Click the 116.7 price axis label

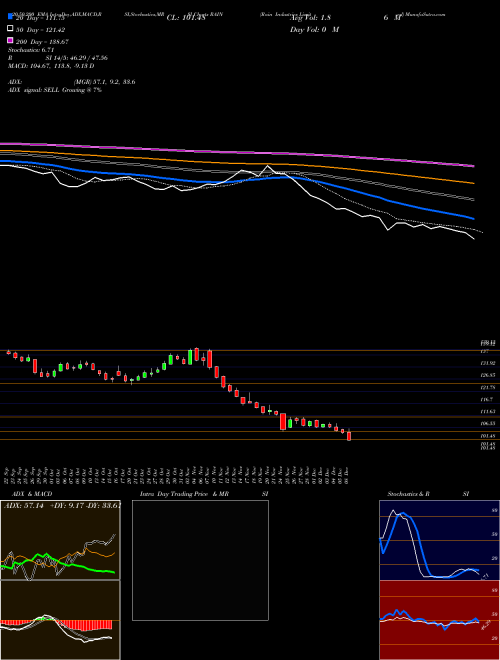[x=487, y=399]
